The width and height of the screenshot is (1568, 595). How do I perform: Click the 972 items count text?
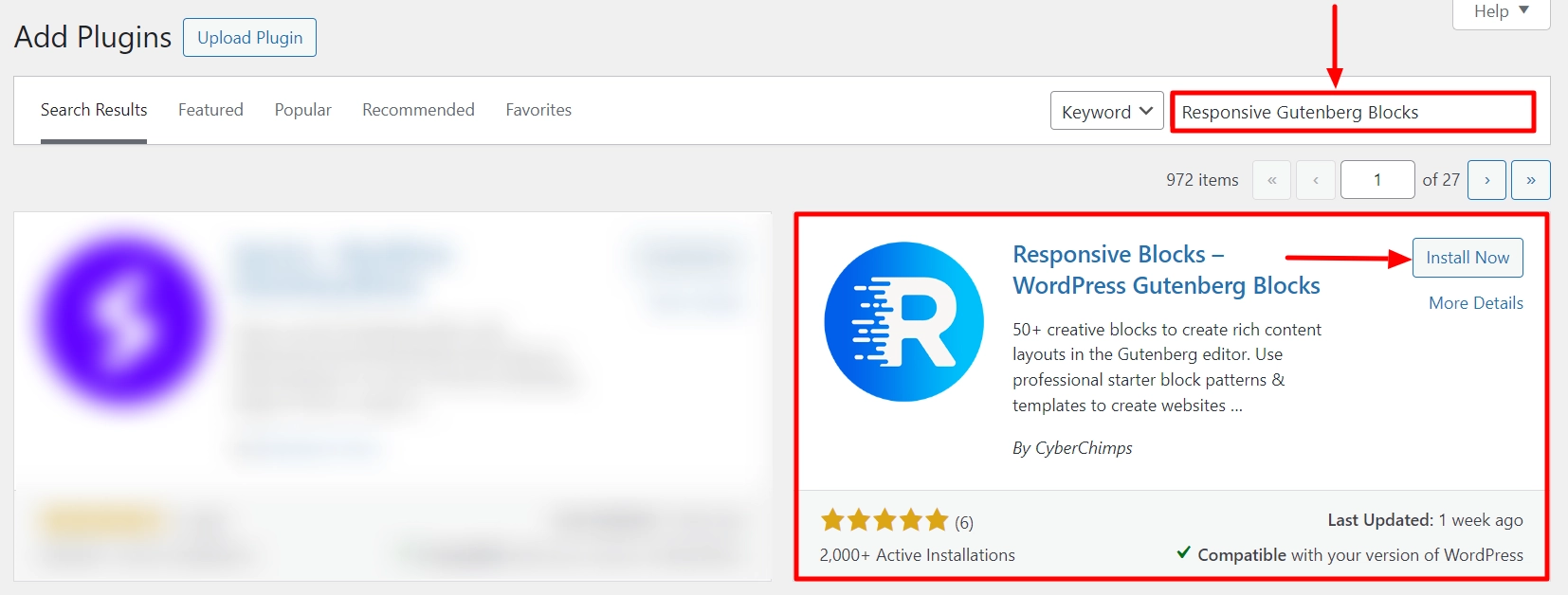point(1202,180)
